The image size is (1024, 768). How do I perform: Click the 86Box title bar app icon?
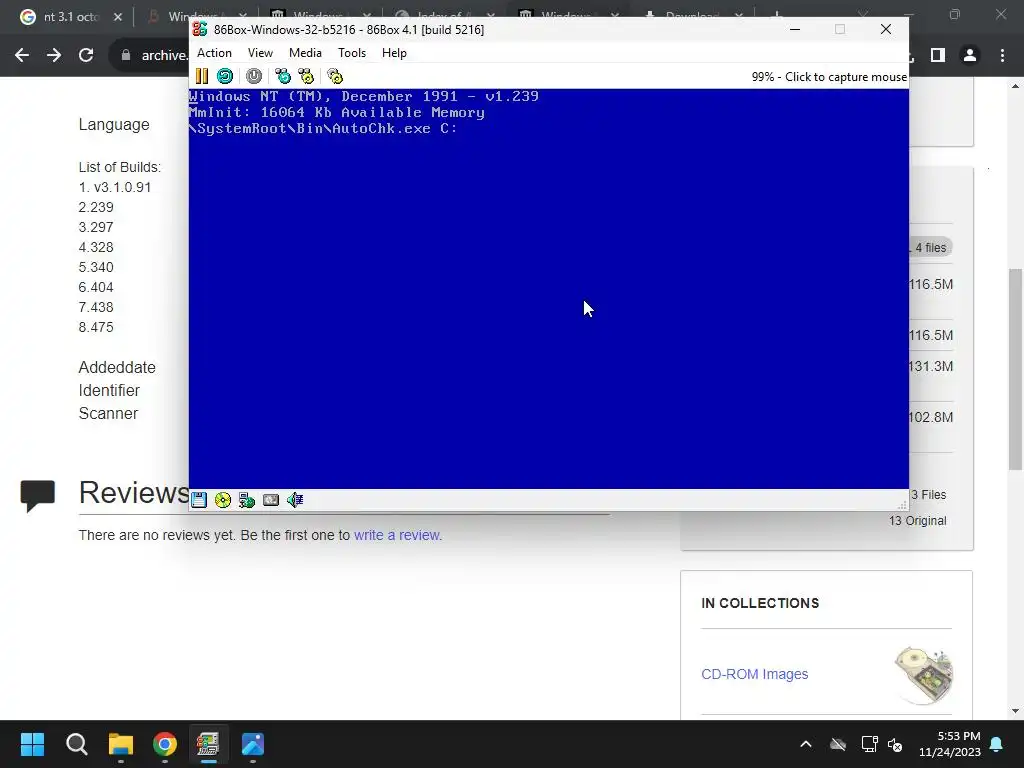coord(200,29)
